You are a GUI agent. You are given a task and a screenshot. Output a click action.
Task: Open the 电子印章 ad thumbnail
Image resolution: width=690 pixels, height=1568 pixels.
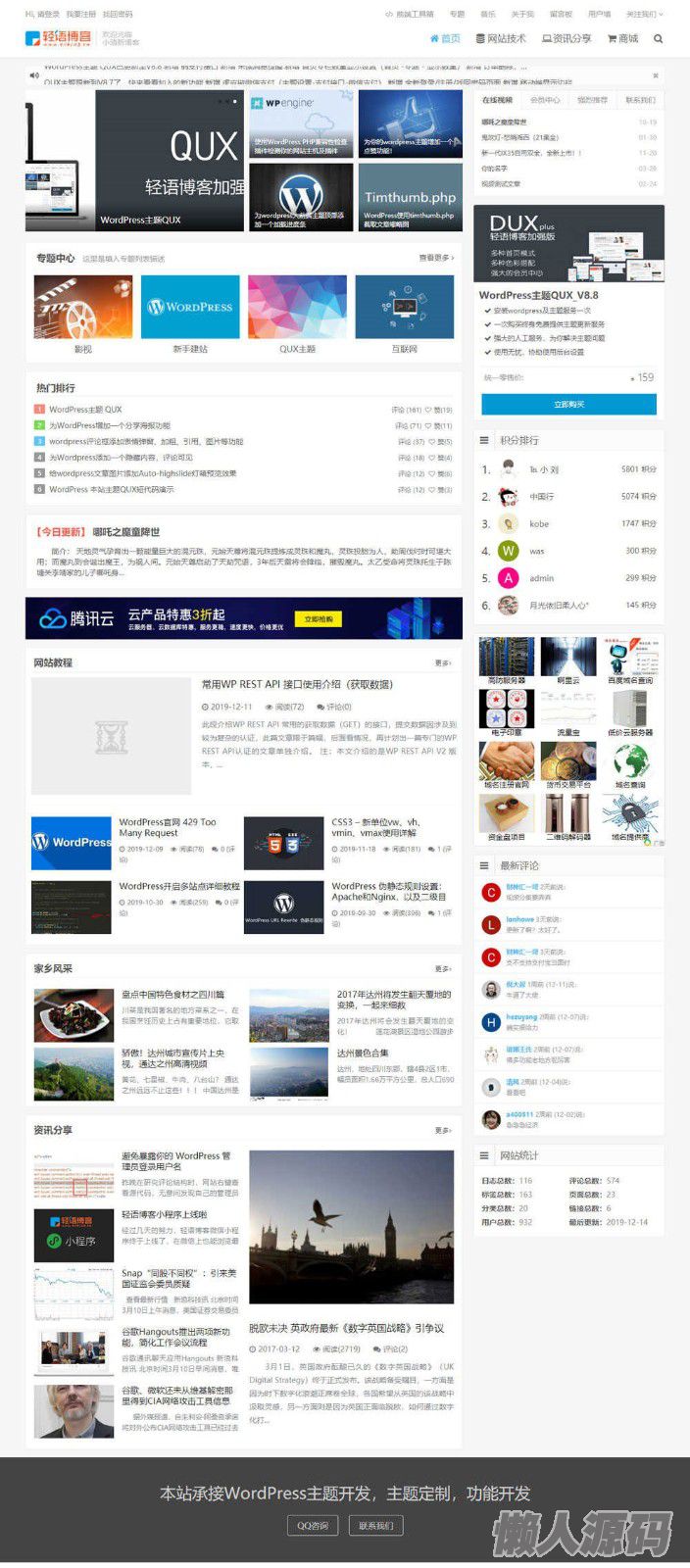click(507, 709)
